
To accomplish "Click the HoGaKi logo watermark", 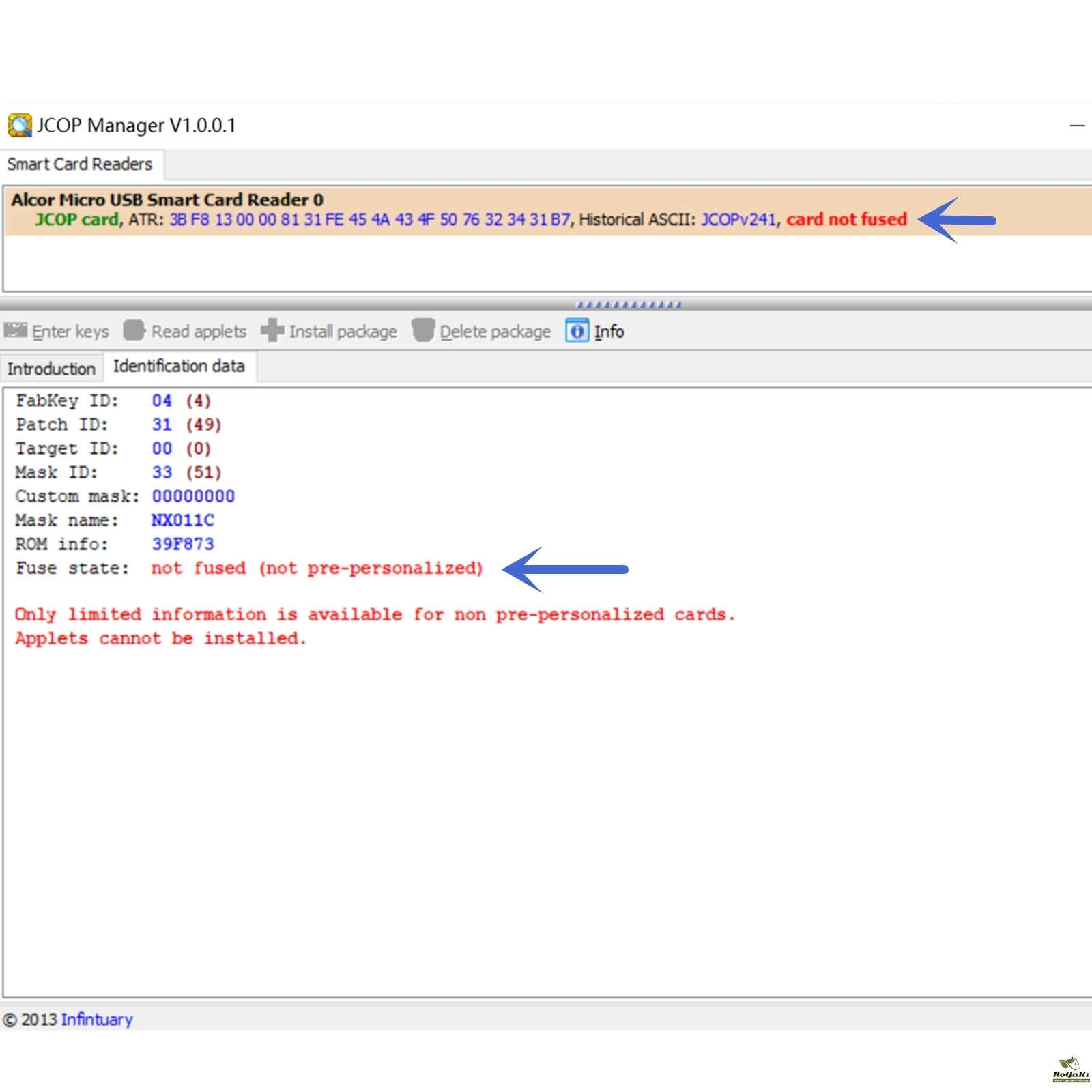I will click(1070, 1070).
